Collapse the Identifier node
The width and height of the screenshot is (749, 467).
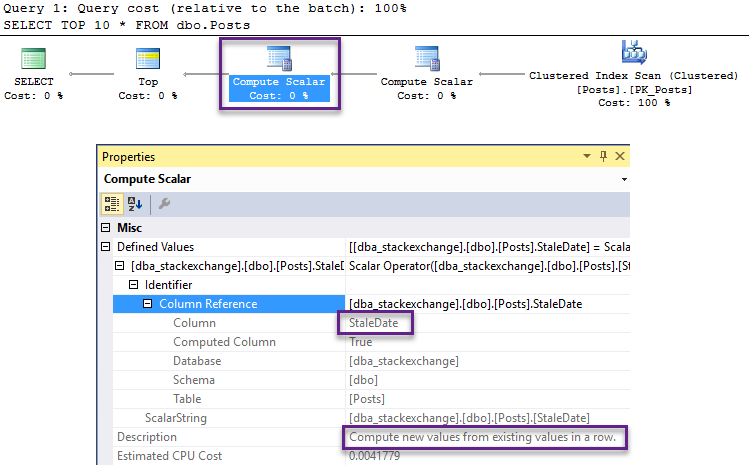[135, 285]
